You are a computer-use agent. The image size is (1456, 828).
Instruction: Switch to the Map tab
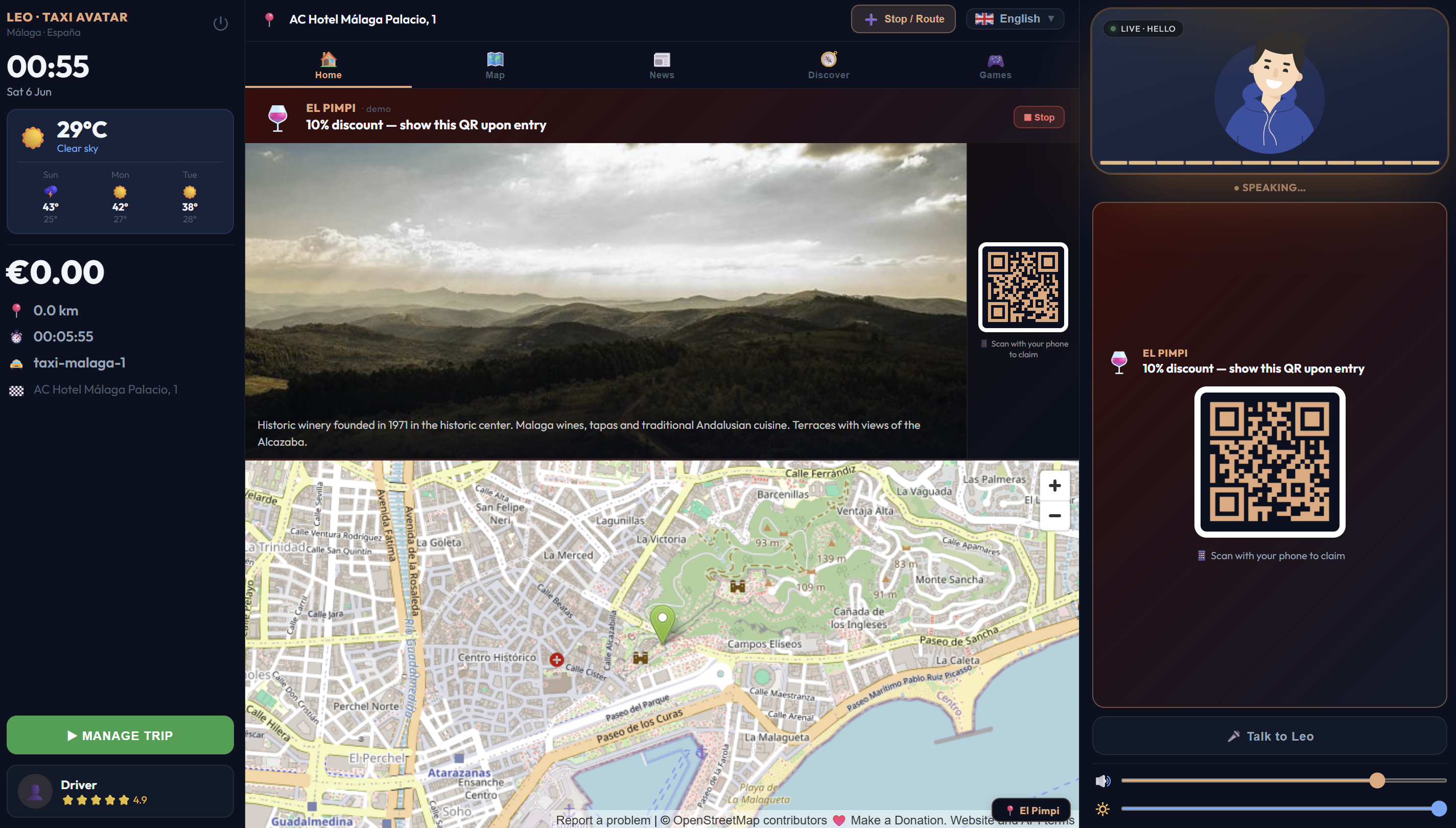pyautogui.click(x=495, y=65)
